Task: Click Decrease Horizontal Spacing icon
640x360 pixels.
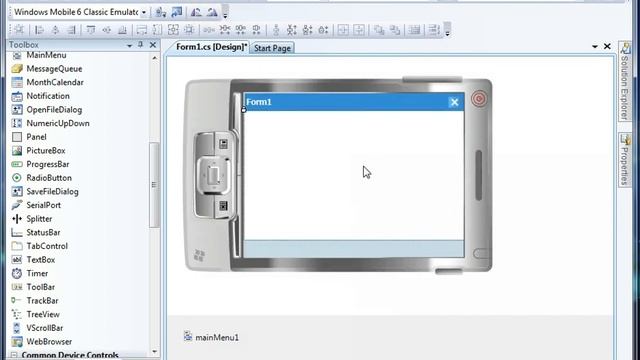Action: [x=240, y=30]
